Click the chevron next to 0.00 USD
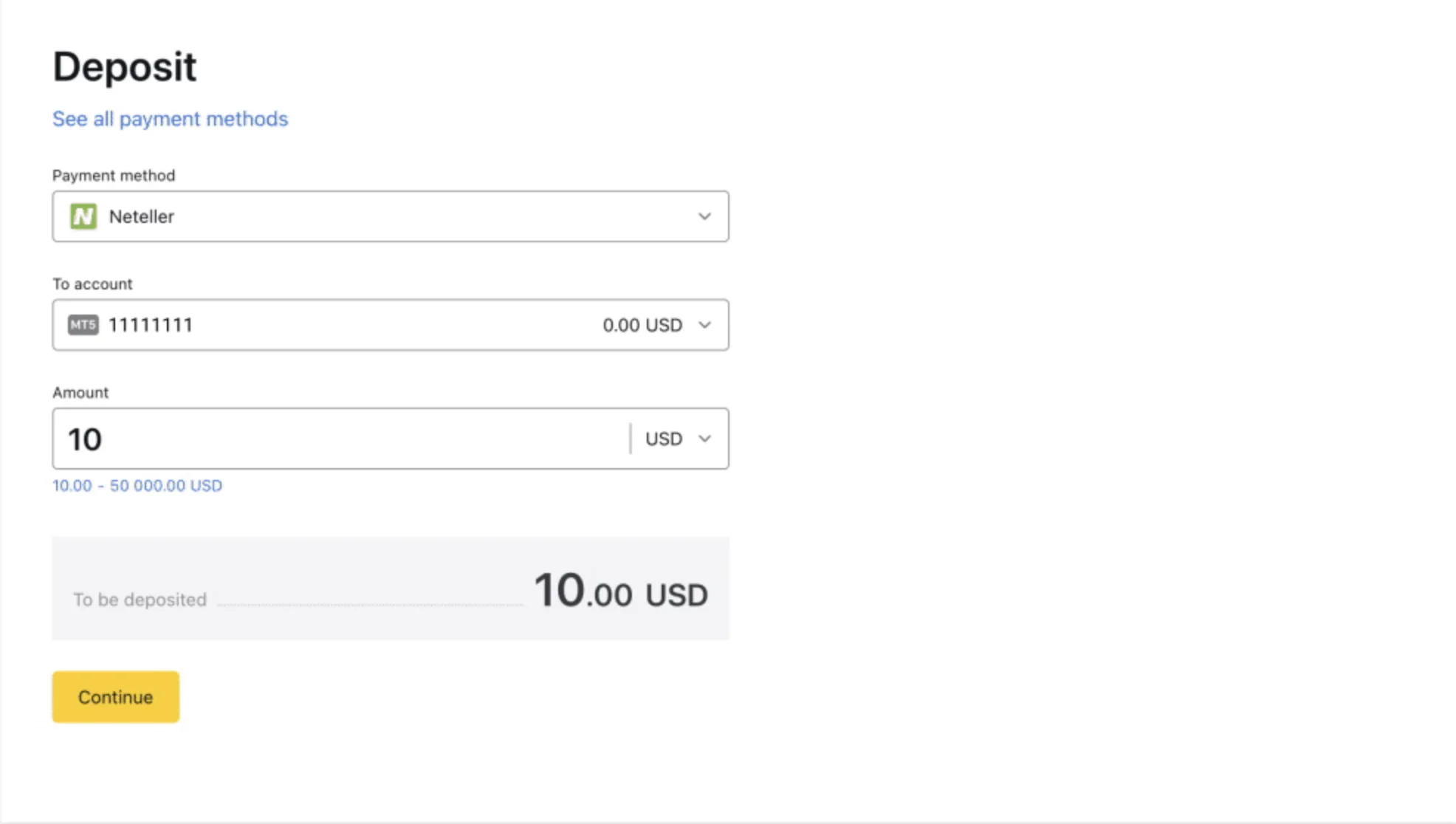This screenshot has height=824, width=1456. click(x=704, y=325)
